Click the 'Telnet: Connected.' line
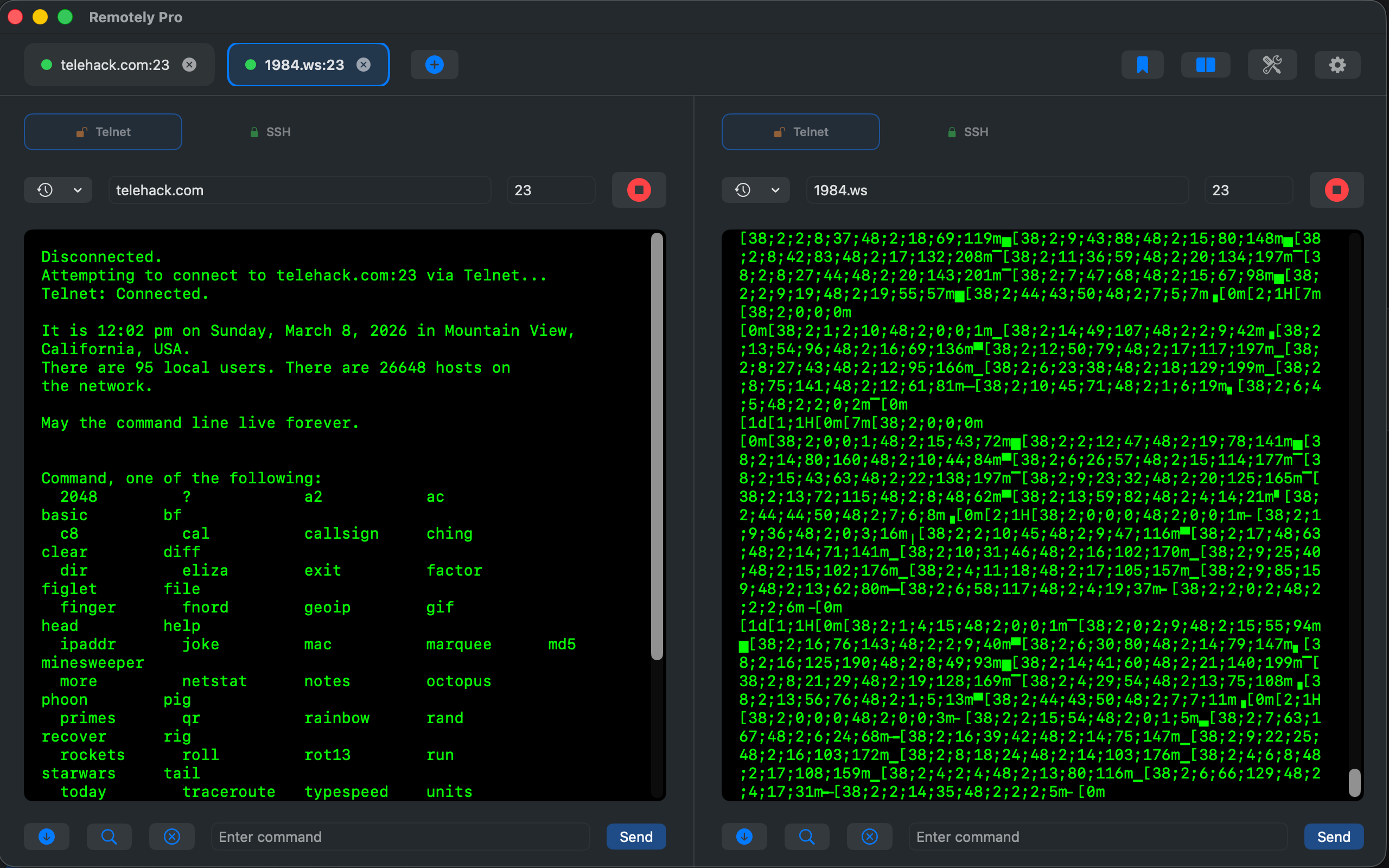The height and width of the screenshot is (868, 1389). click(125, 293)
